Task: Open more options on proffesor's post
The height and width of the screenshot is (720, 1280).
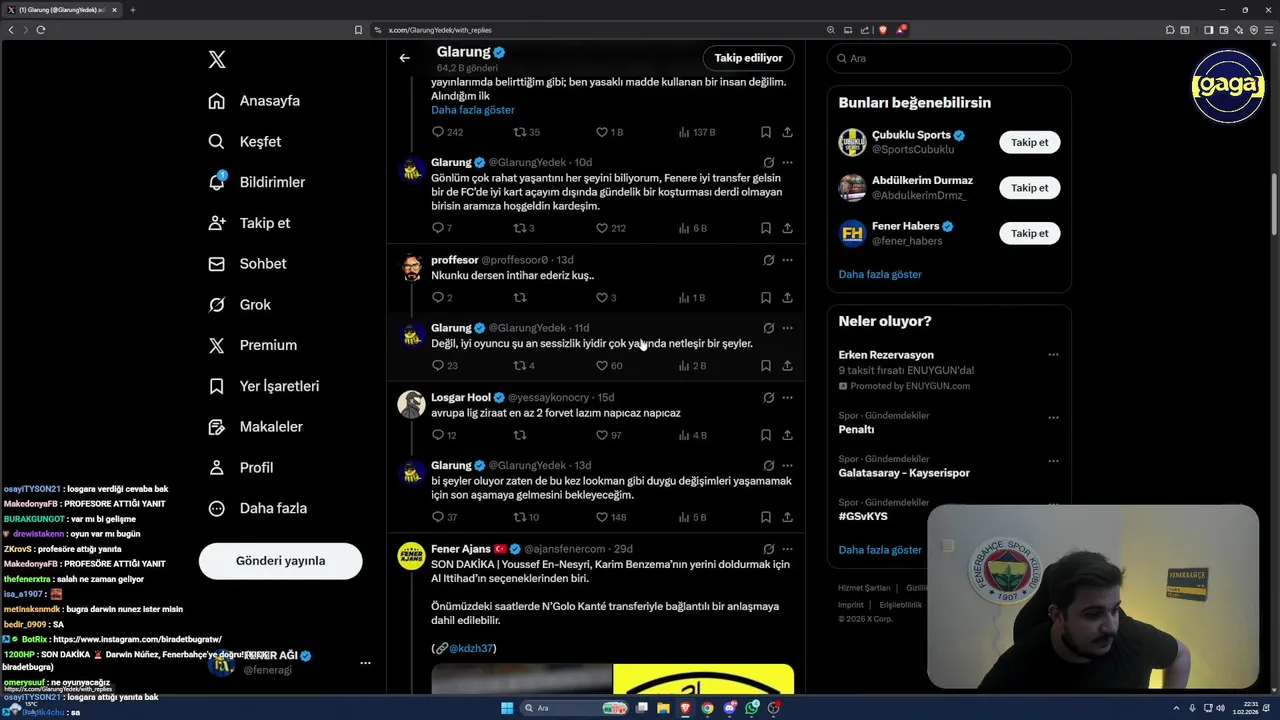Action: tap(788, 260)
